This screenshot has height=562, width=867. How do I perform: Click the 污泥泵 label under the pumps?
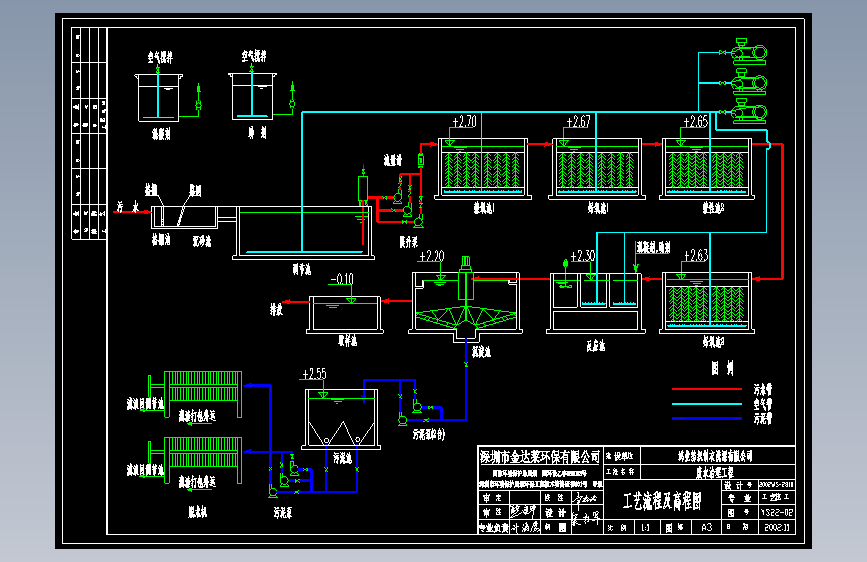point(283,513)
